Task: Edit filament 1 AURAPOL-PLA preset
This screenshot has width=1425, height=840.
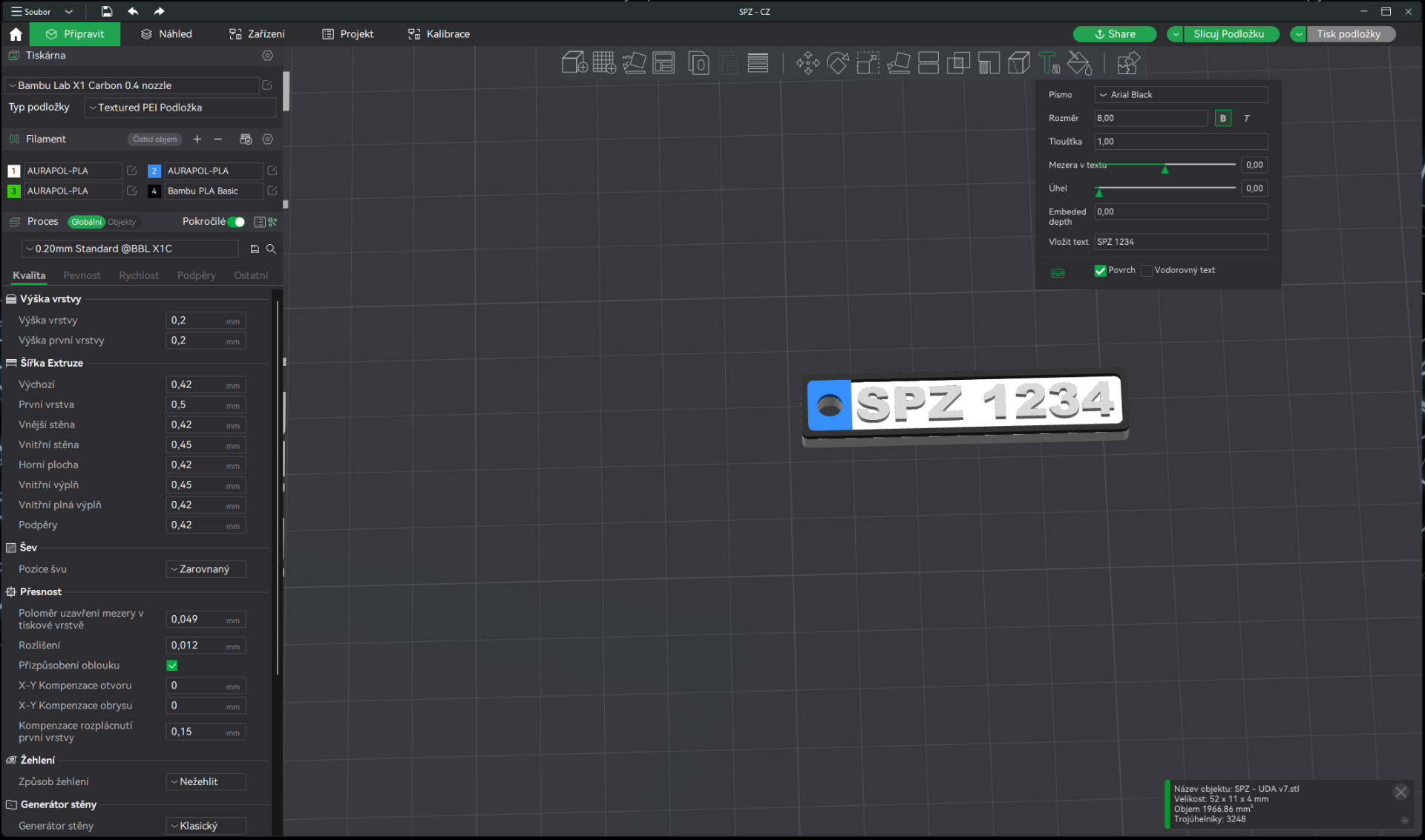Action: click(x=132, y=171)
